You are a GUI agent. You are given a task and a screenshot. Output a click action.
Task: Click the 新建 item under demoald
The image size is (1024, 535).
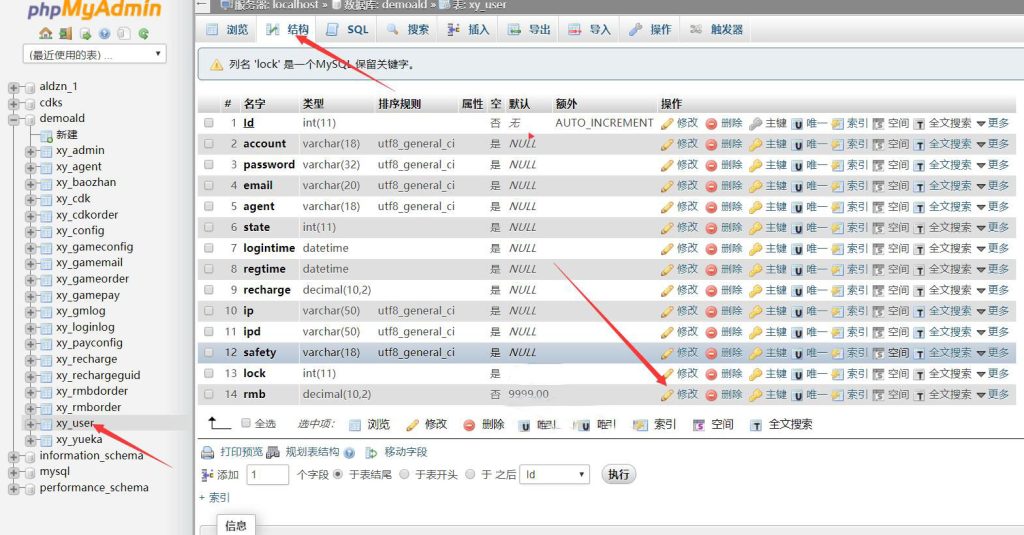click(x=67, y=135)
